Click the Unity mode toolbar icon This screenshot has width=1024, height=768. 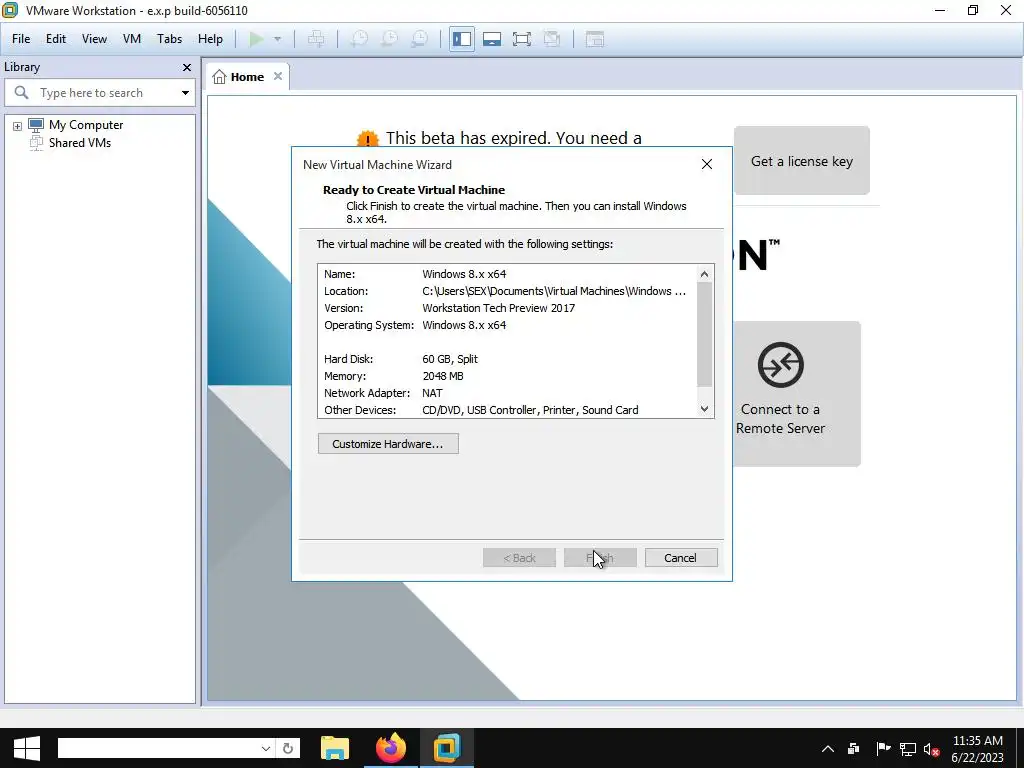click(552, 39)
